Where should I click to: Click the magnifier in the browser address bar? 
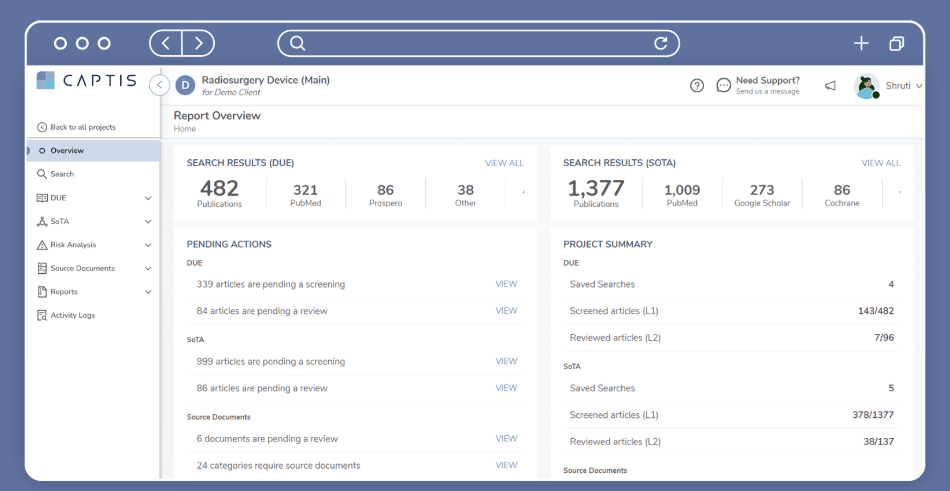[x=297, y=43]
